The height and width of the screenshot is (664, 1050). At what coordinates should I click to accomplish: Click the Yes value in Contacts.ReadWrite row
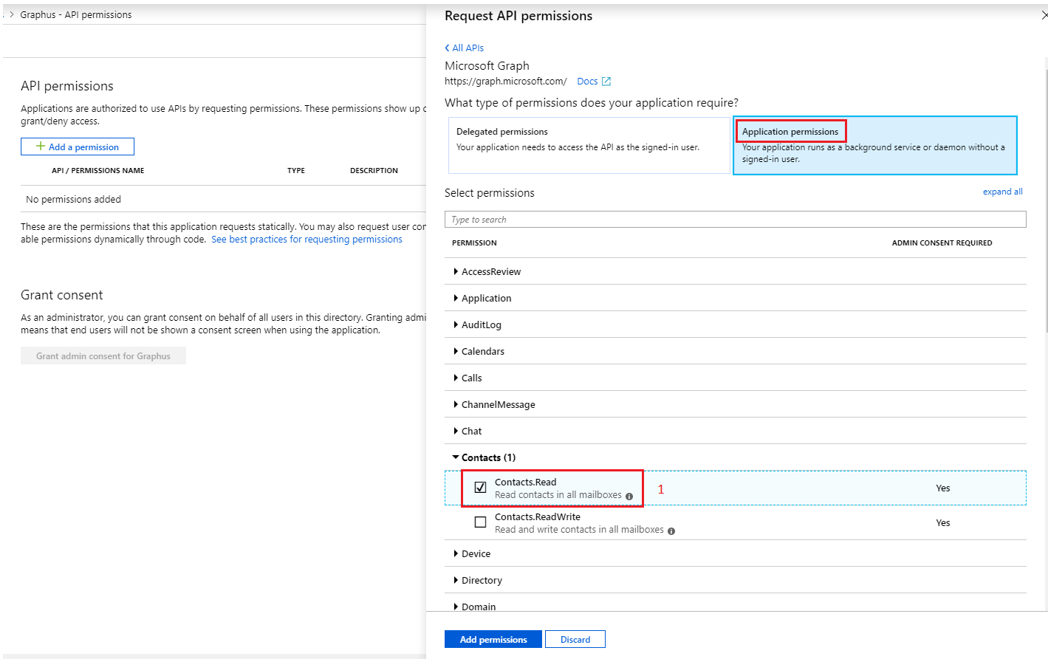click(x=943, y=523)
